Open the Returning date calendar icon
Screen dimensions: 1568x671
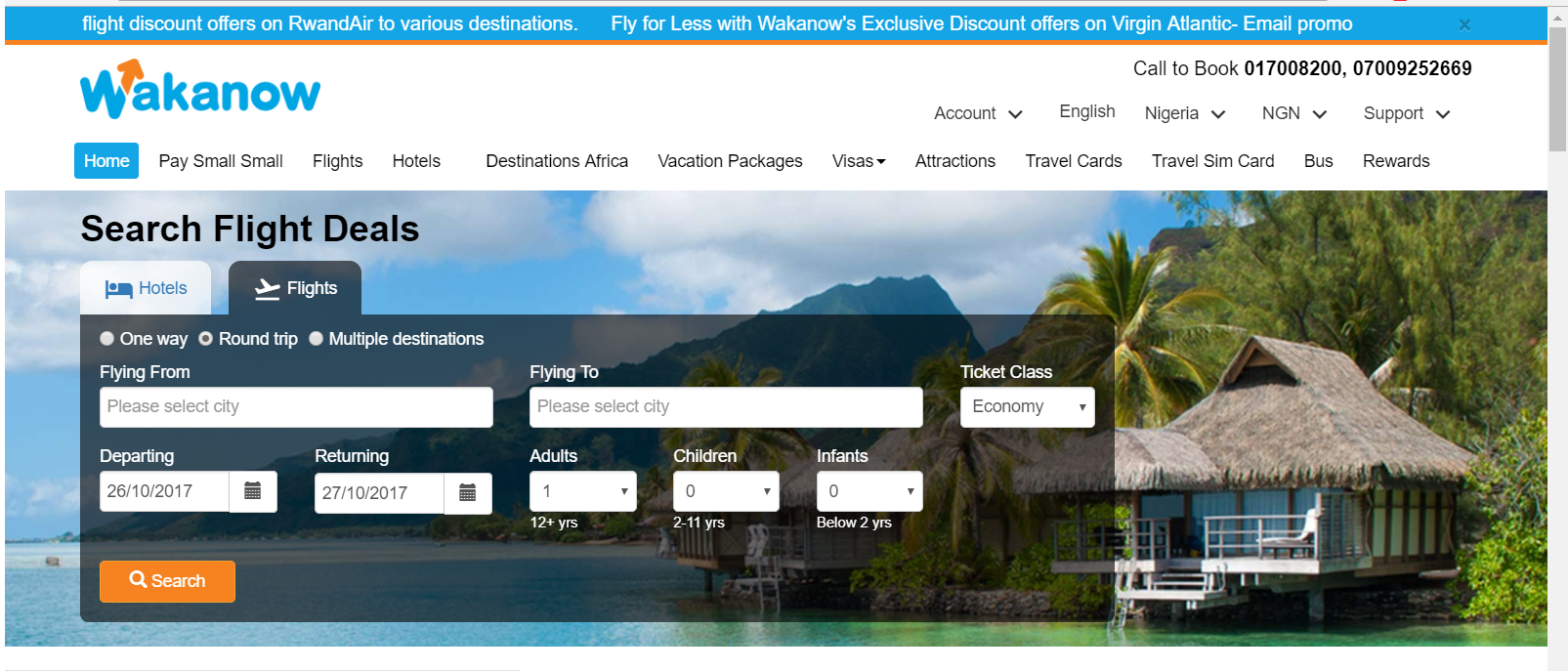467,493
